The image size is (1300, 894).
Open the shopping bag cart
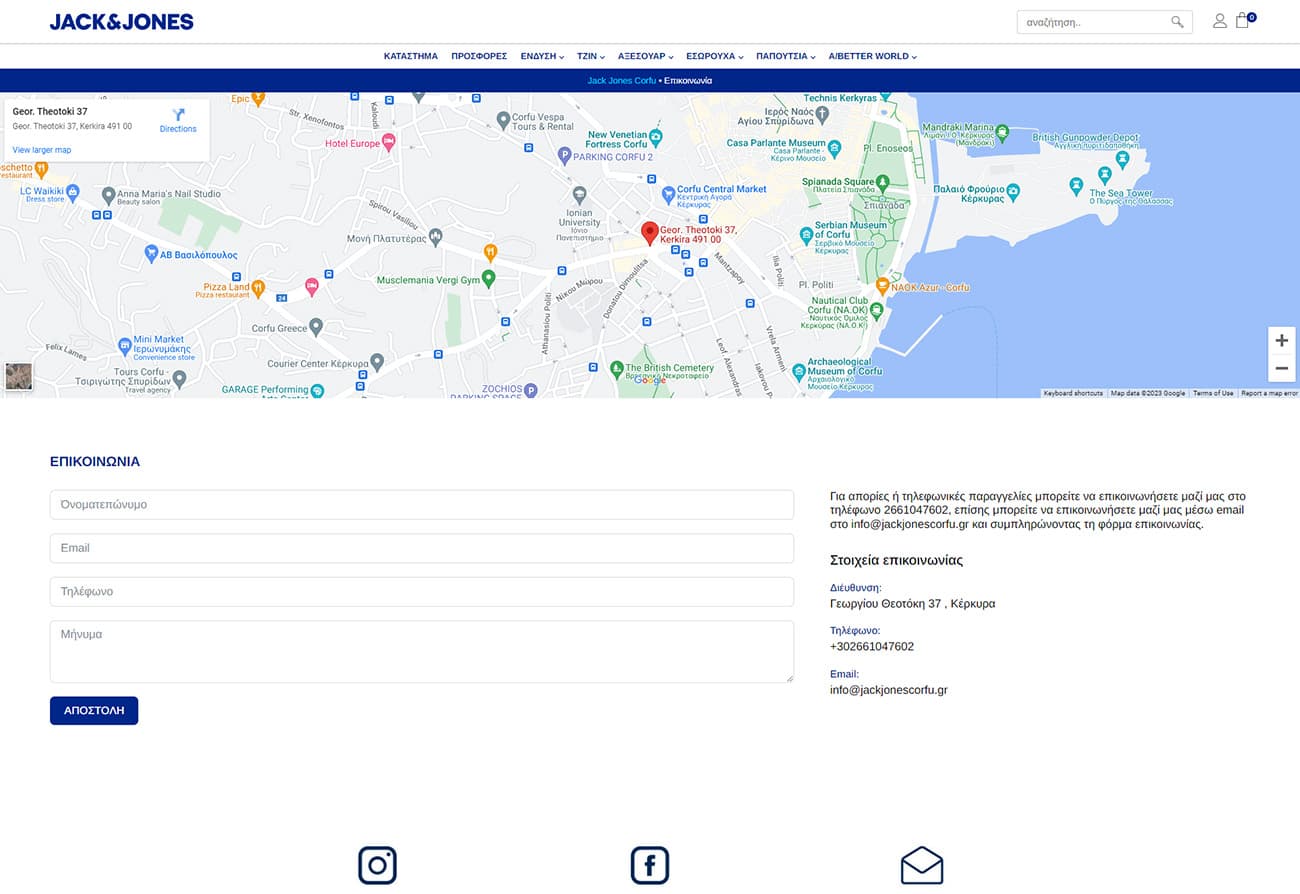pos(1243,20)
